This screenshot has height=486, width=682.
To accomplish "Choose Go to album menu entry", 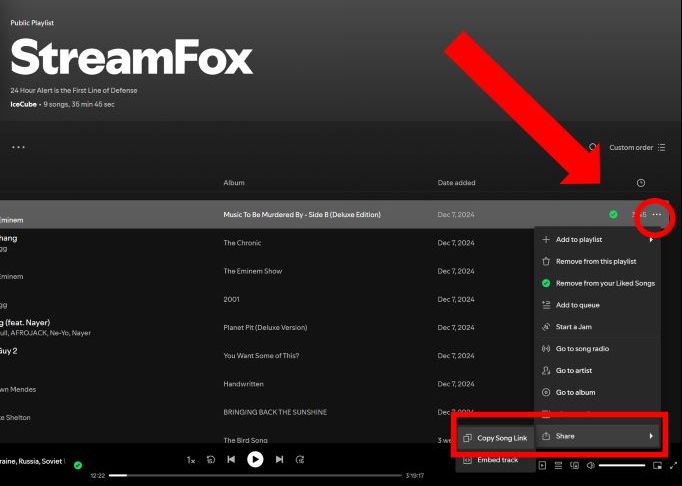I will pos(597,392).
